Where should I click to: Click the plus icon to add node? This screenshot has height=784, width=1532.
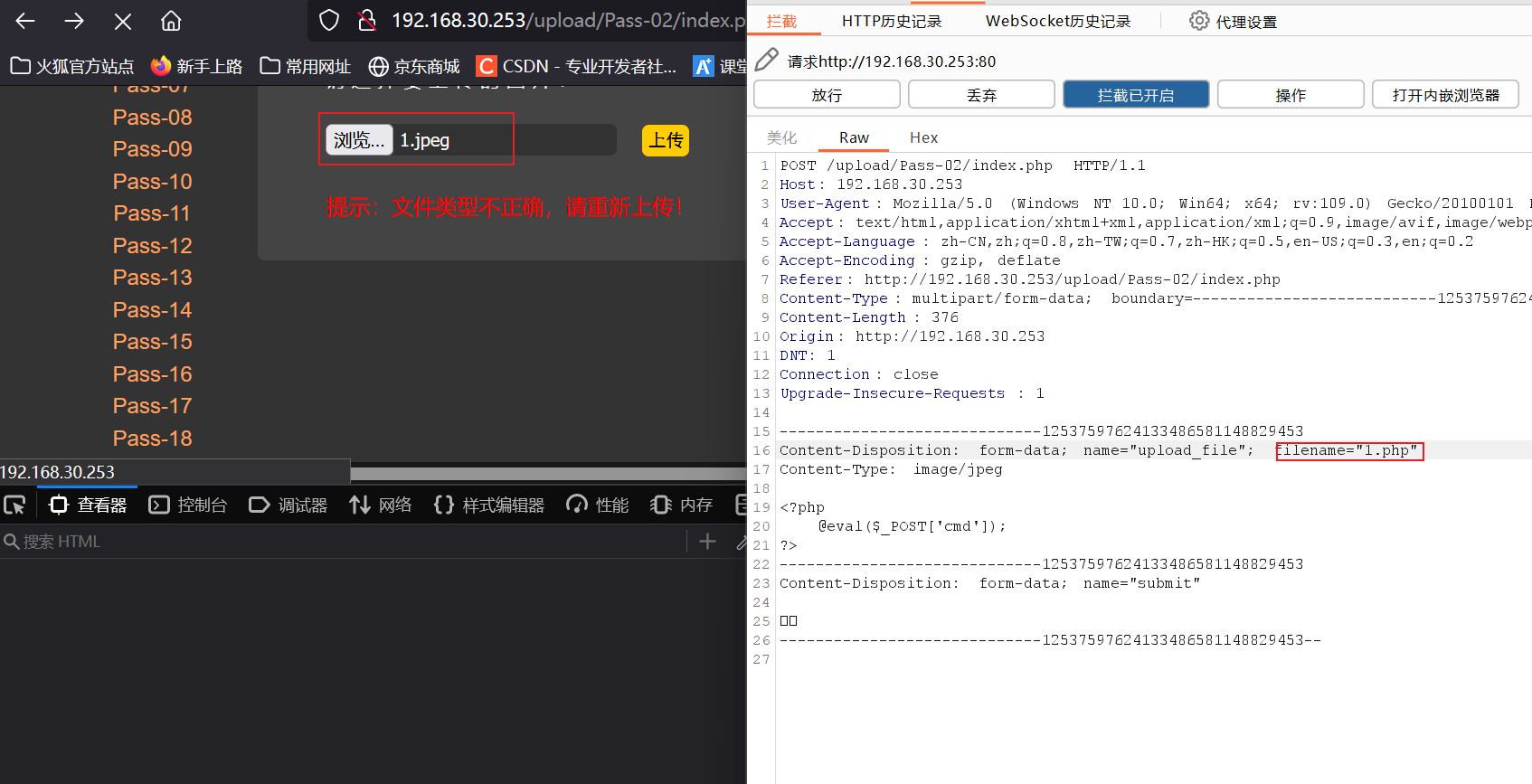tap(708, 542)
